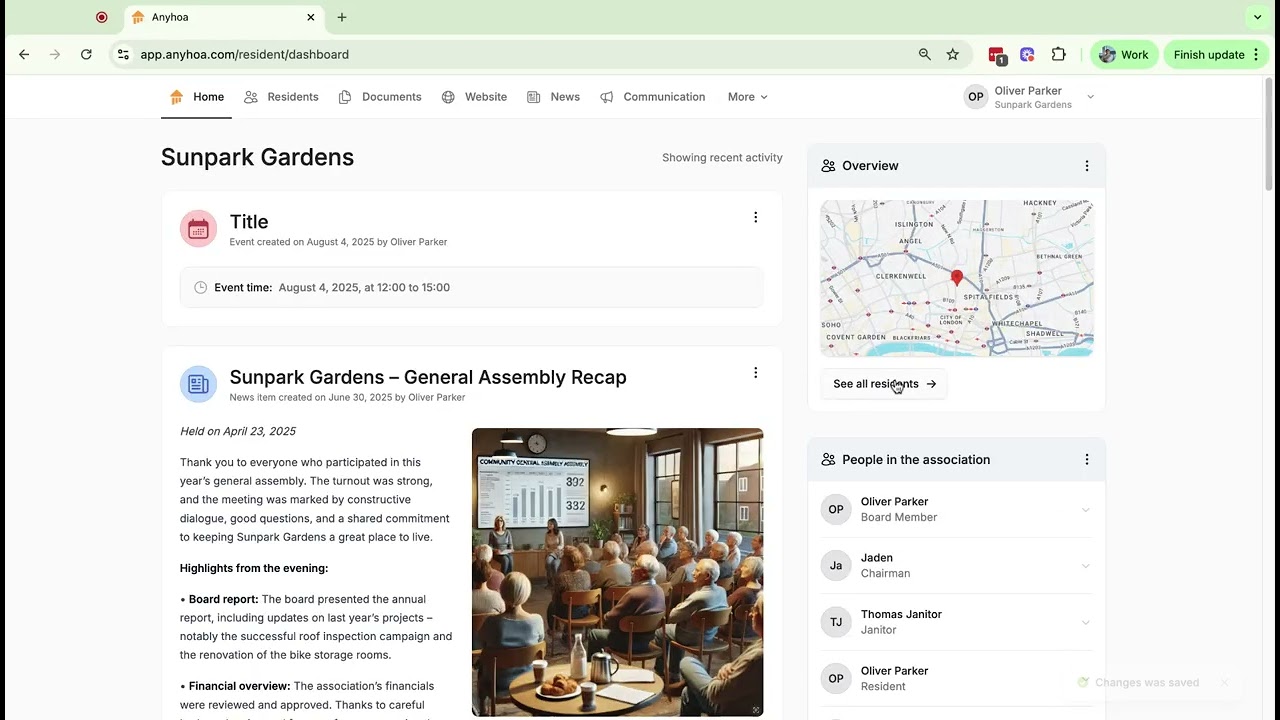
Task: Click the red map location pin
Action: (x=957, y=278)
